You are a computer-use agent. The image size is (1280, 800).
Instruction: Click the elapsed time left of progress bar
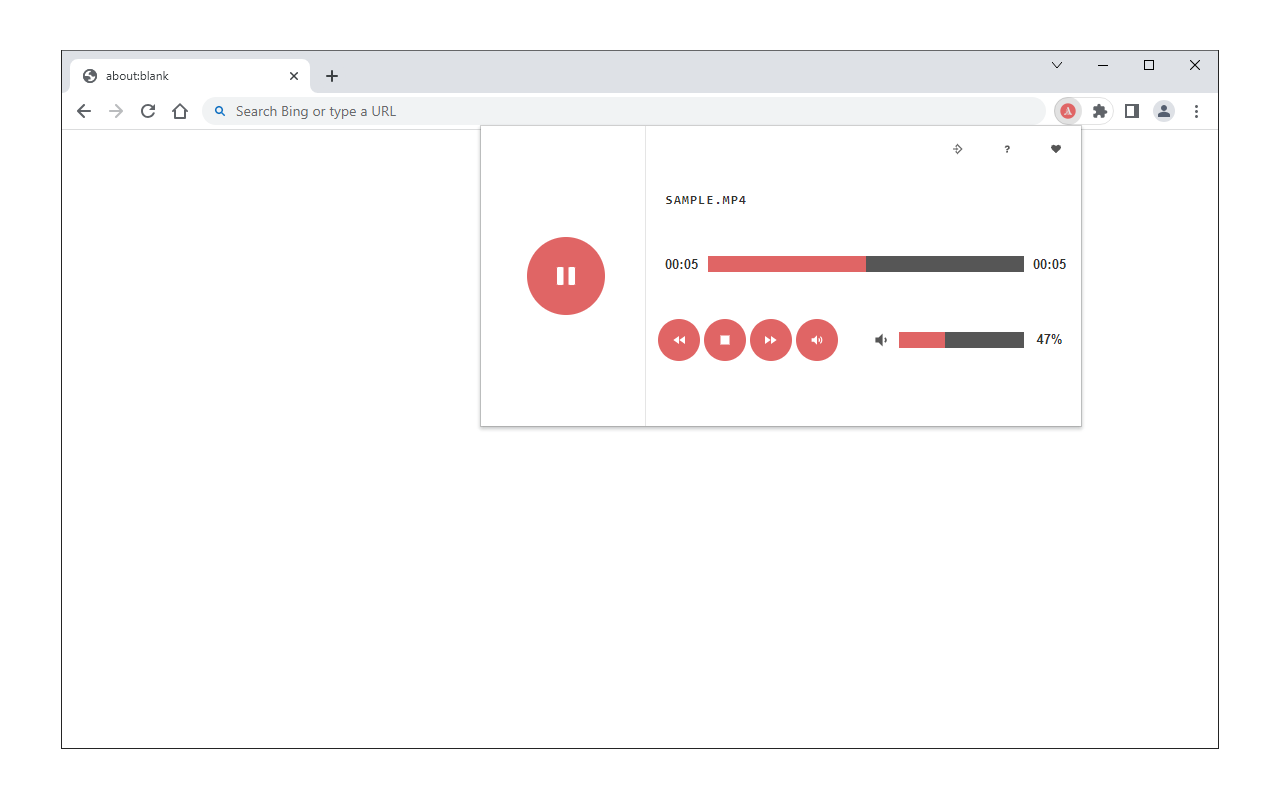coord(682,265)
